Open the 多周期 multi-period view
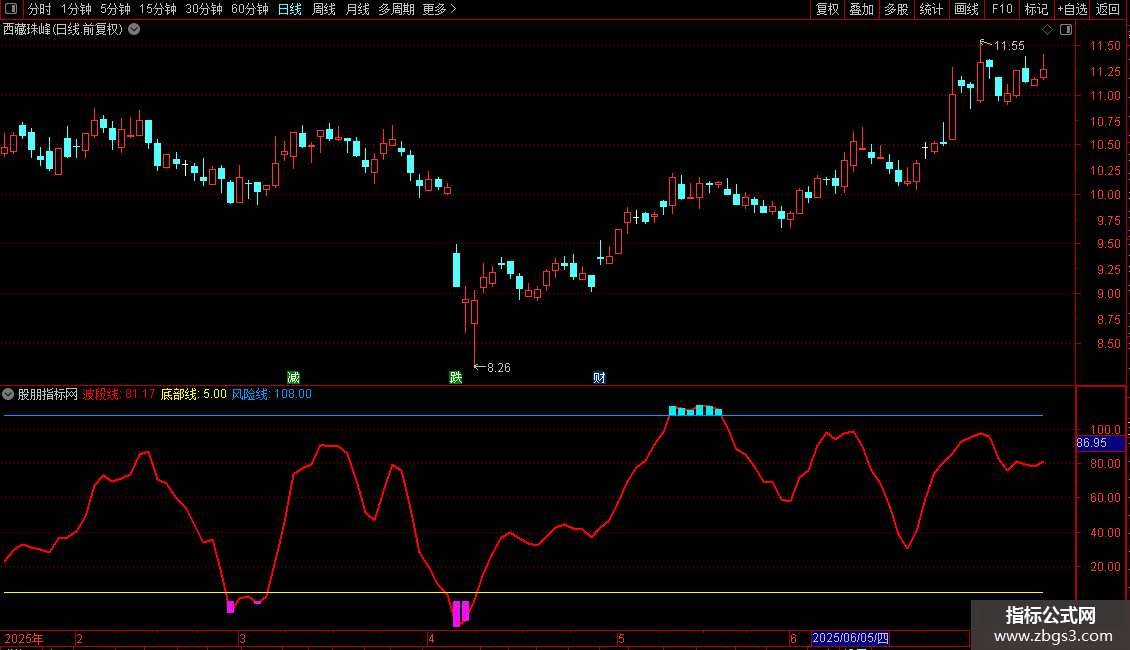The height and width of the screenshot is (650, 1130). 396,9
